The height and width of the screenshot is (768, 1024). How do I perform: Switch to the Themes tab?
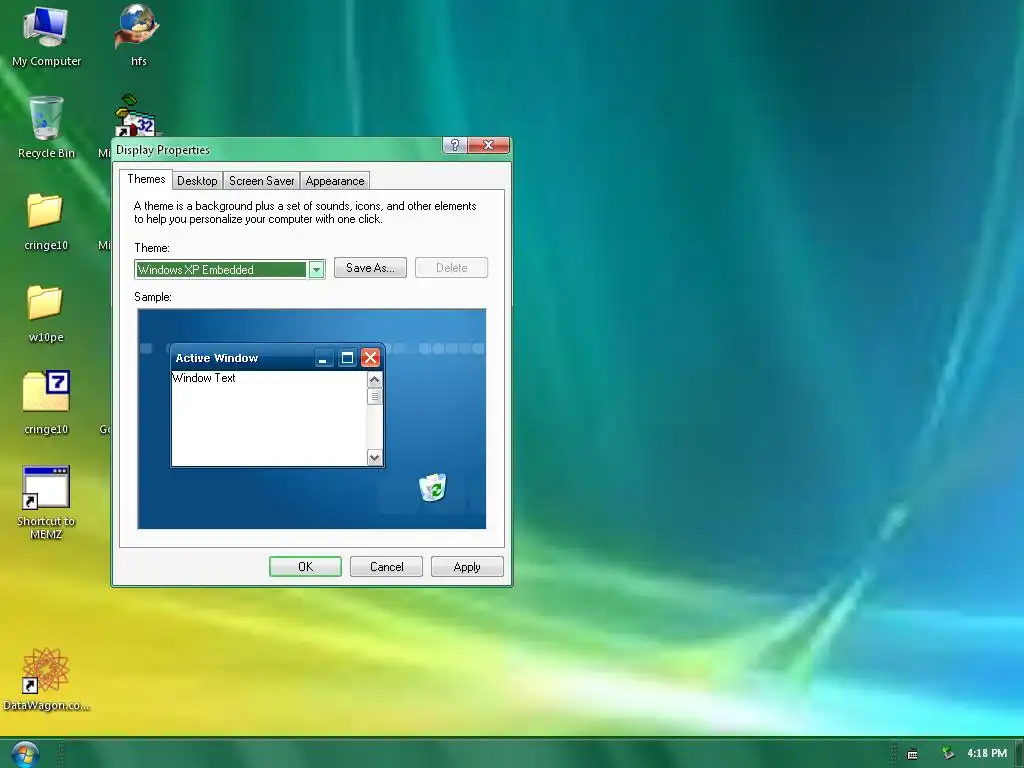pos(146,179)
